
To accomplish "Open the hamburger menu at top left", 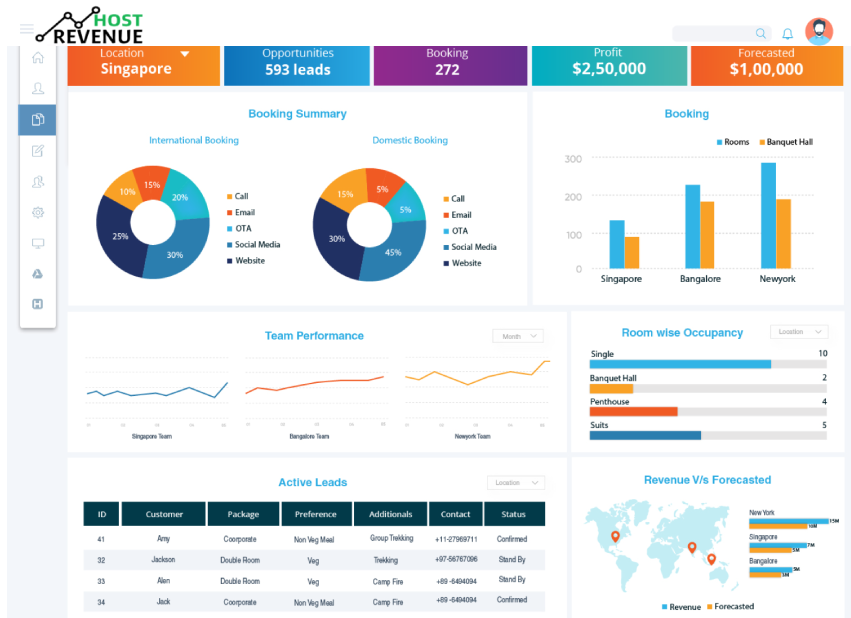I will (26, 28).
